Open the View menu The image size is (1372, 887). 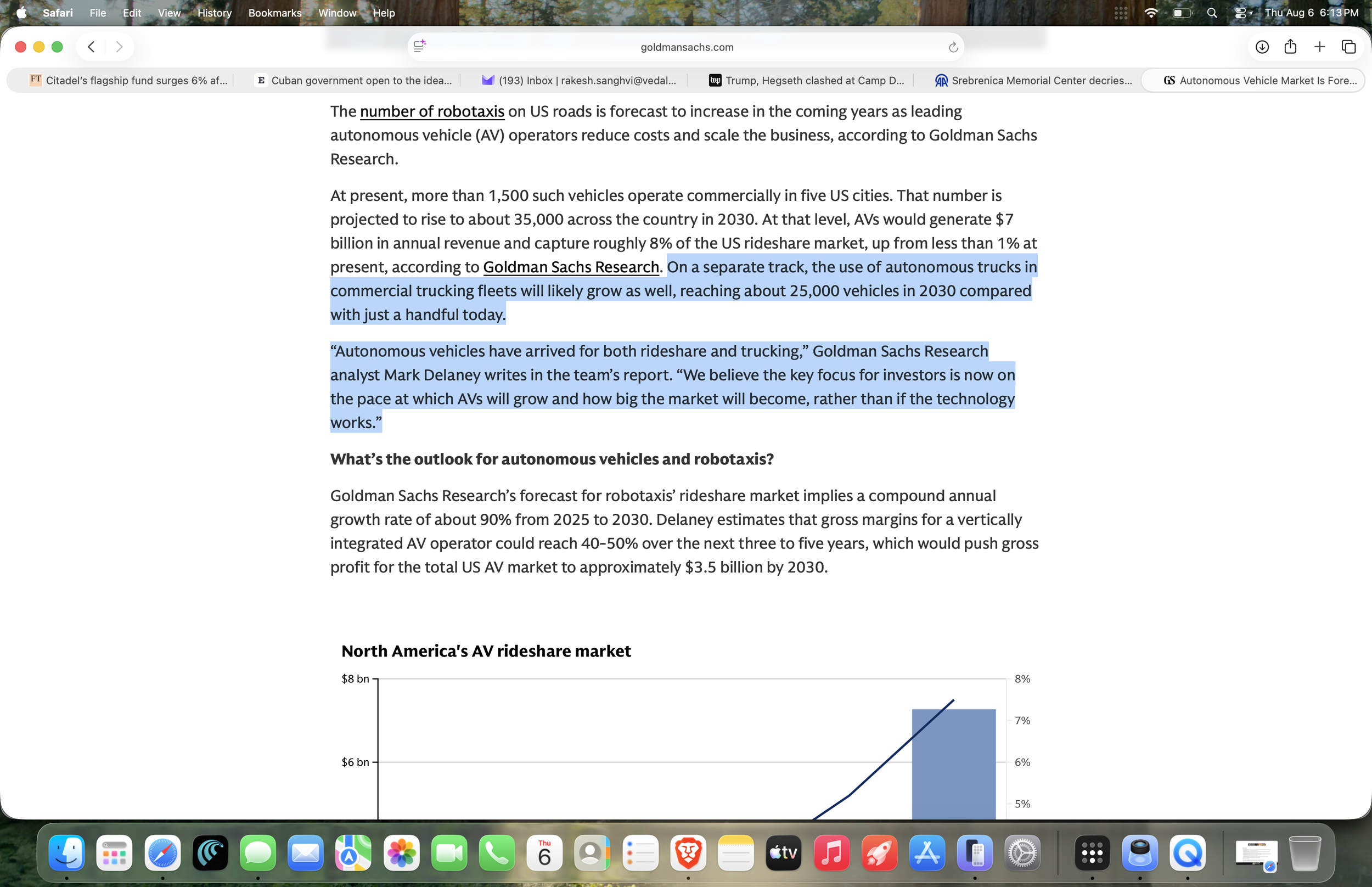[x=169, y=13]
